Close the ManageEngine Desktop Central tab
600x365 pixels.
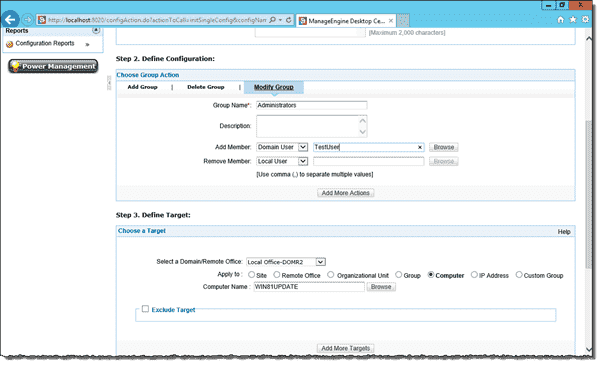391,21
